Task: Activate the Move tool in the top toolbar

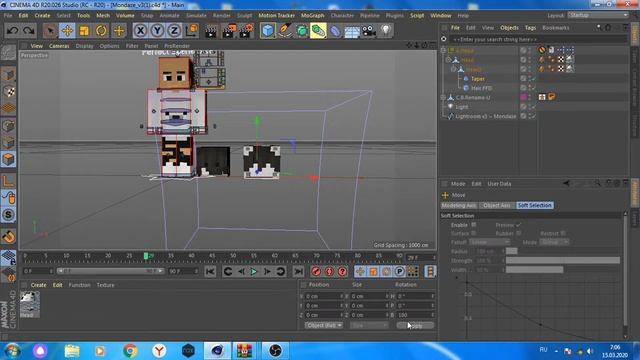Action: tap(67, 31)
